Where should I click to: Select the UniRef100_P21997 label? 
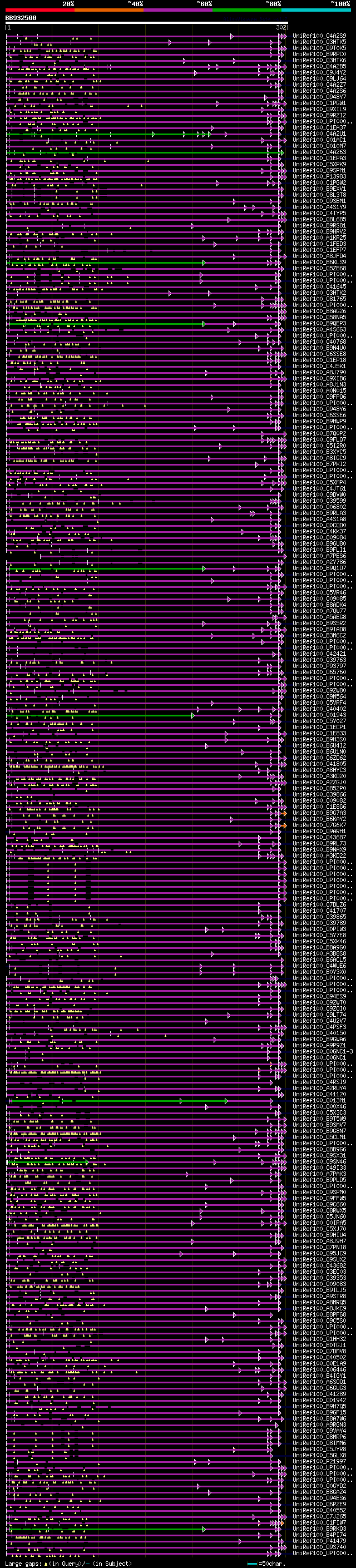point(319,1461)
